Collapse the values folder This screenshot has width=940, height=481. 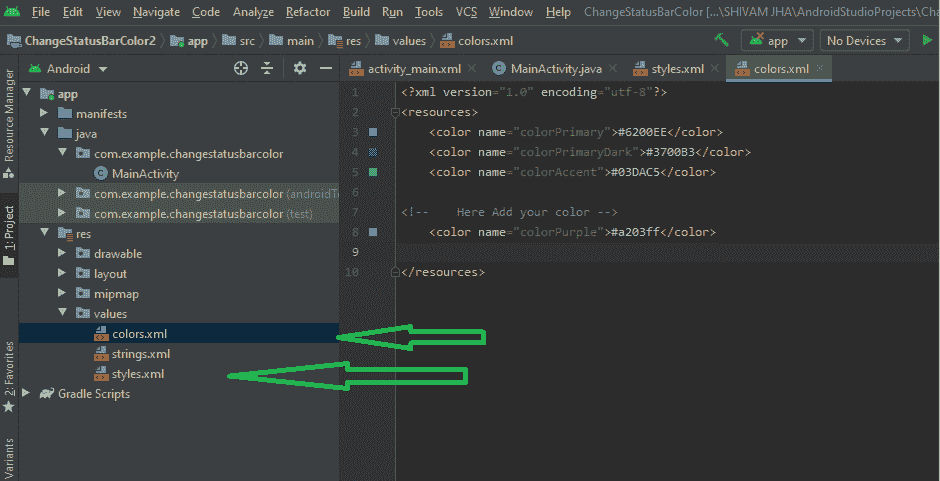tap(64, 314)
